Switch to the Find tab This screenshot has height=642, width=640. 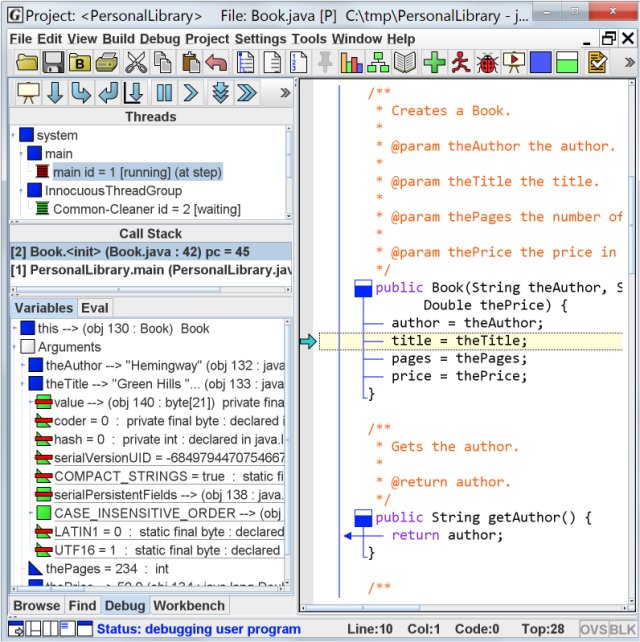click(x=82, y=606)
